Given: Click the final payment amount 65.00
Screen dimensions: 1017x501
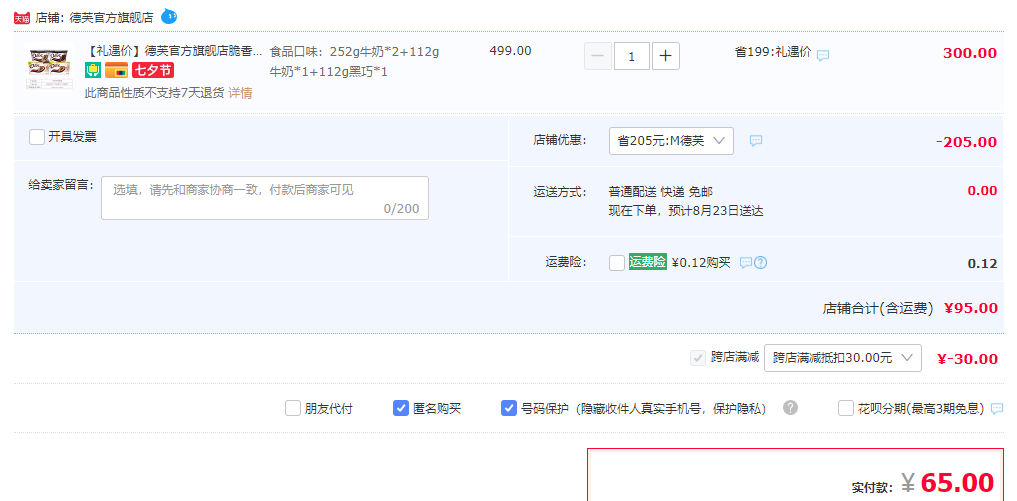Looking at the screenshot, I should [957, 482].
